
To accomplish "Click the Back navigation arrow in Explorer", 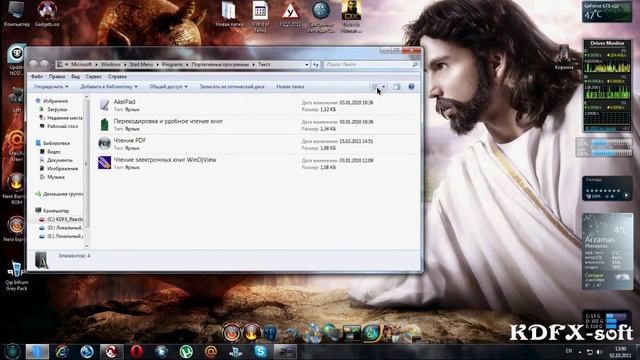I will [x=33, y=64].
